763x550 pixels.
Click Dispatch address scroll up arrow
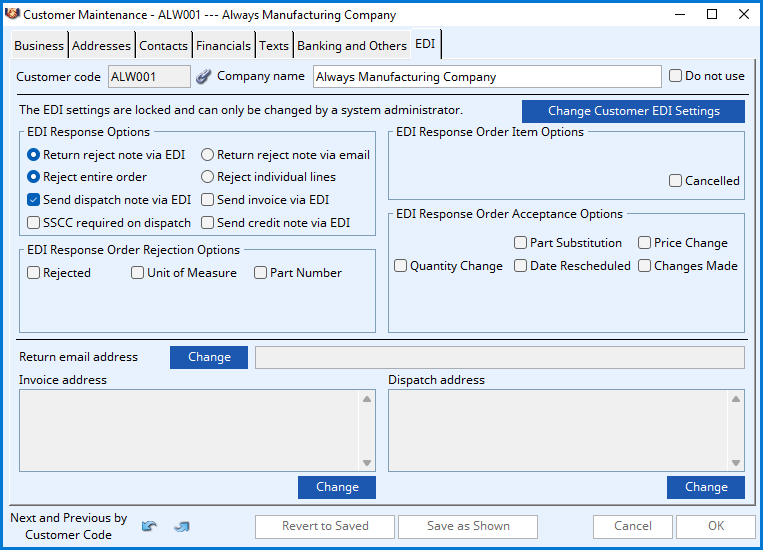[x=736, y=399]
